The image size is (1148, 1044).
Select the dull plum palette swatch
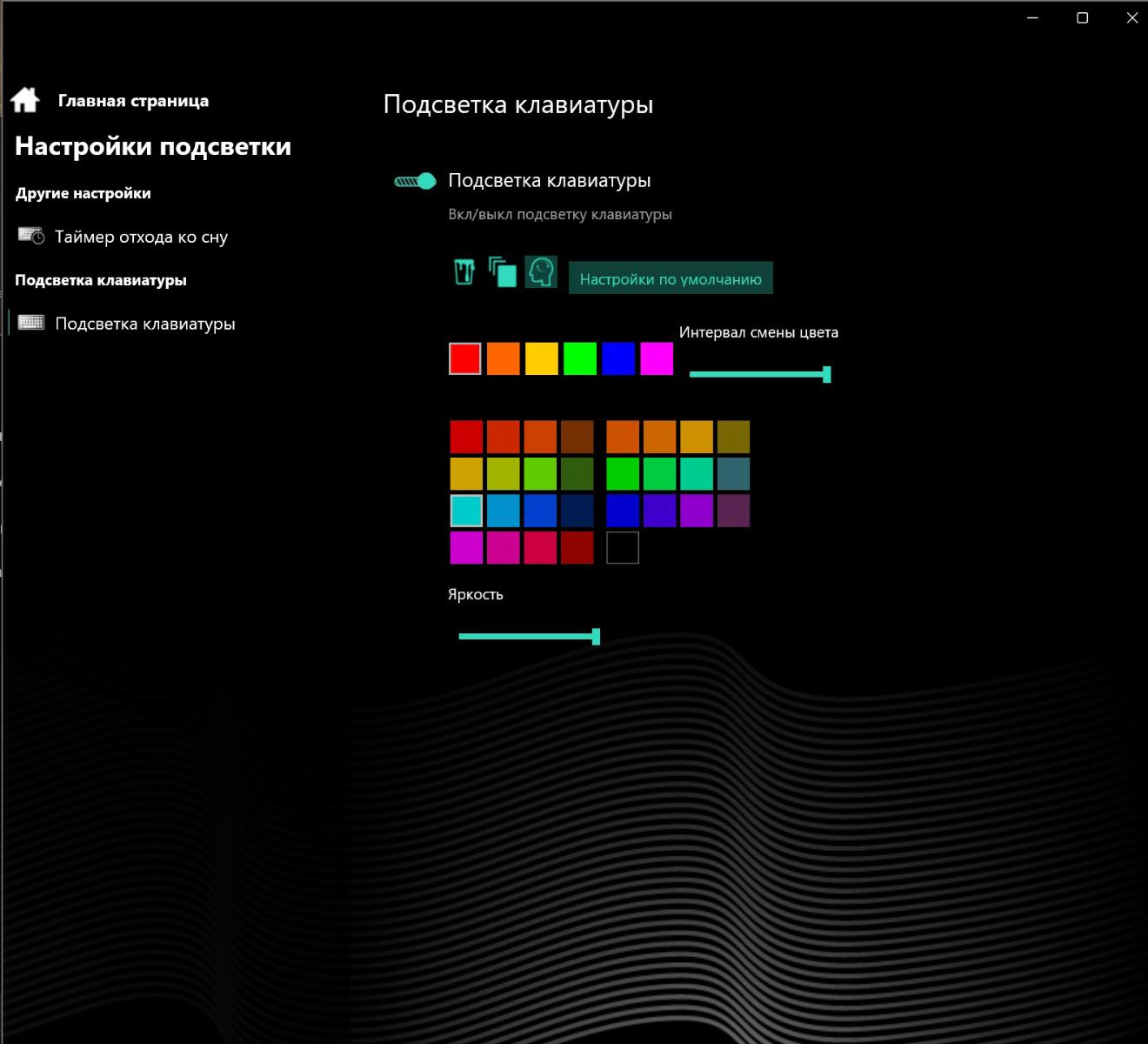pos(733,511)
